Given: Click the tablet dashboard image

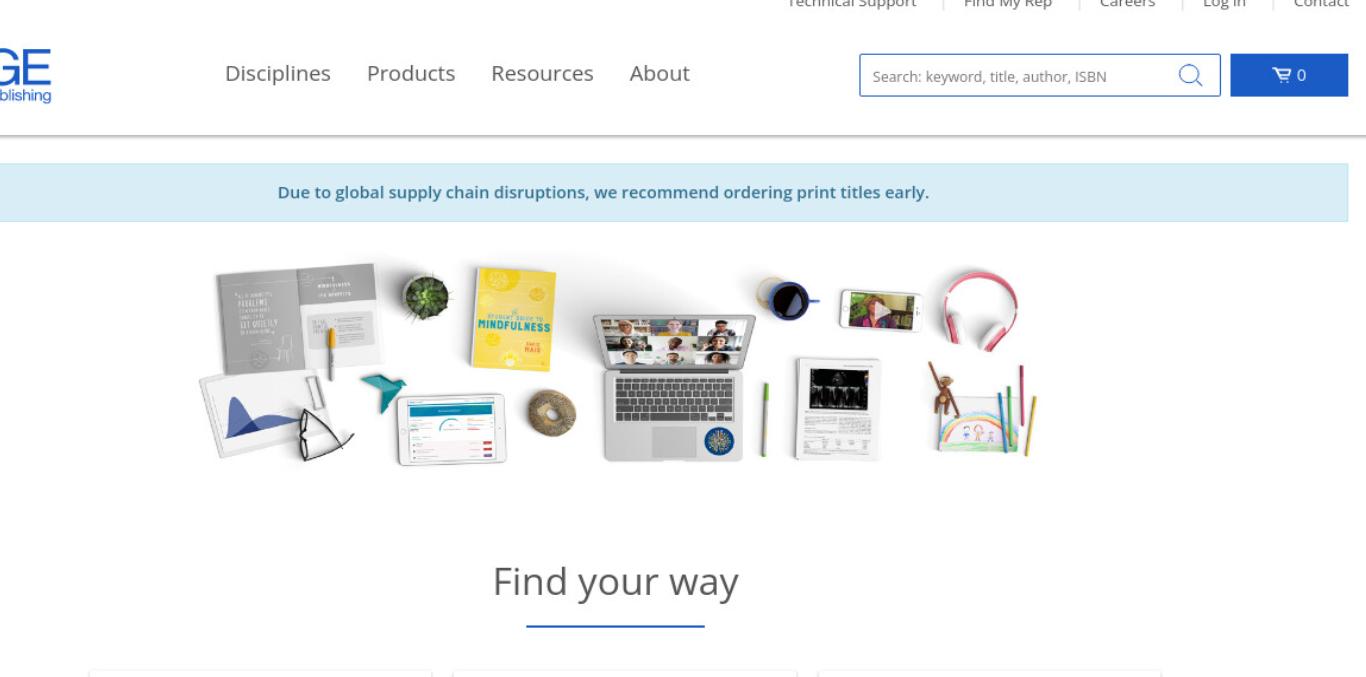Looking at the screenshot, I should tap(452, 429).
